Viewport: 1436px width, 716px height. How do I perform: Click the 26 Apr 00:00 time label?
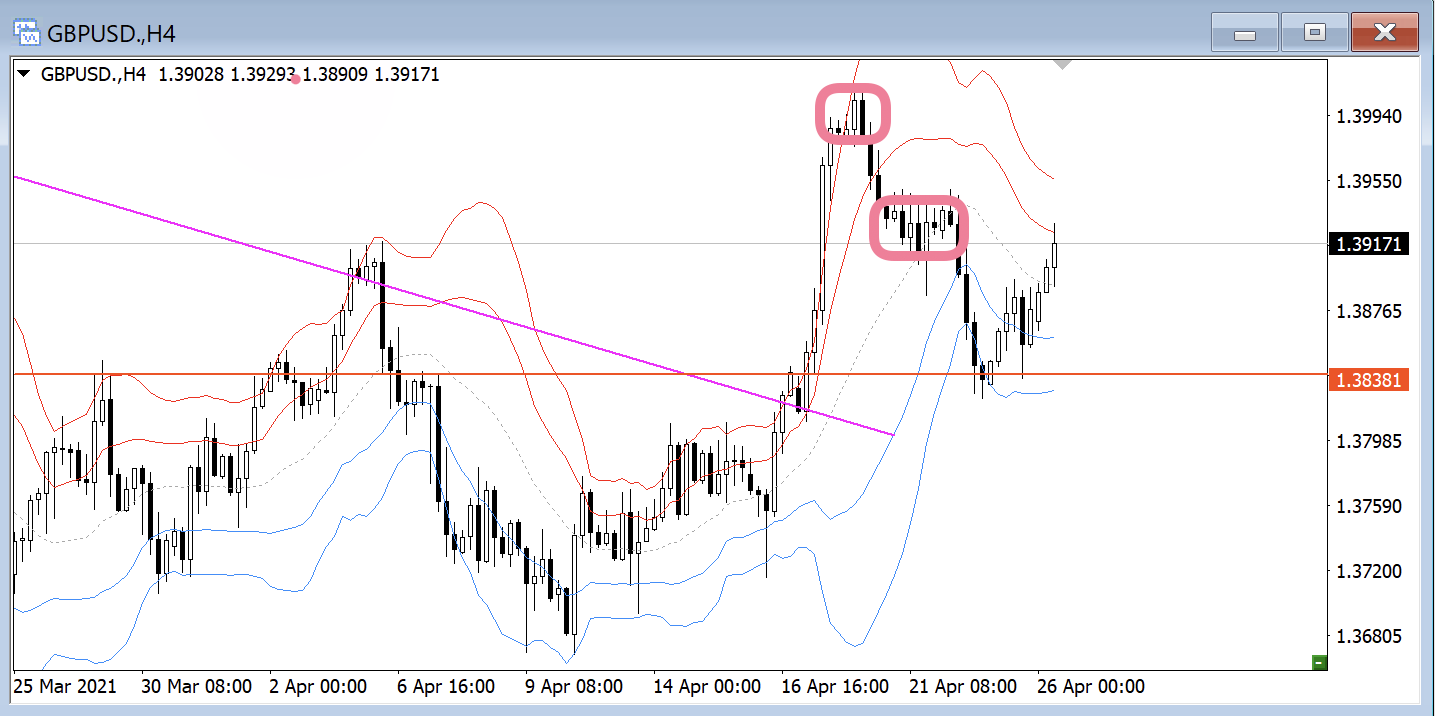tap(1090, 687)
